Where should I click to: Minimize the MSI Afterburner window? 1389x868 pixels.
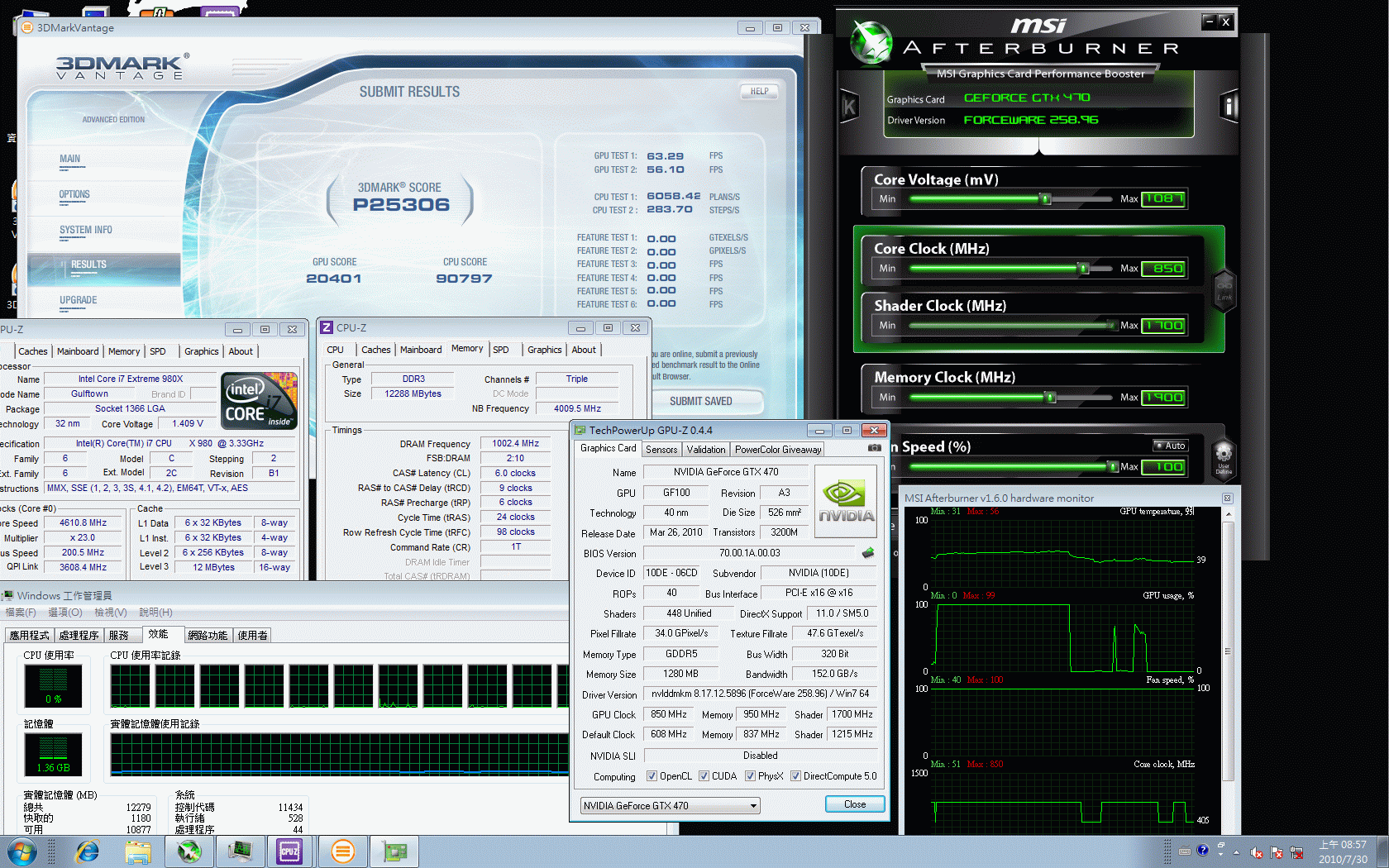tap(1209, 21)
